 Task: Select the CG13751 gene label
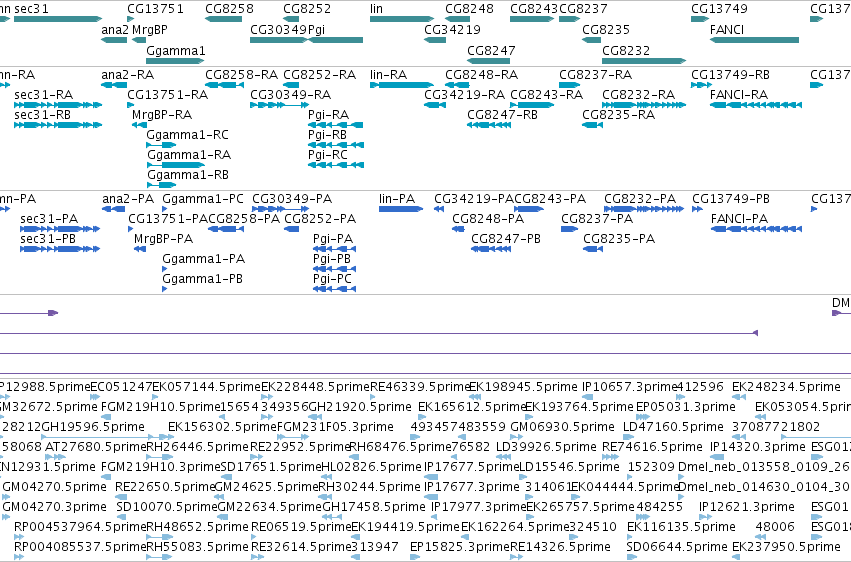(155, 9)
